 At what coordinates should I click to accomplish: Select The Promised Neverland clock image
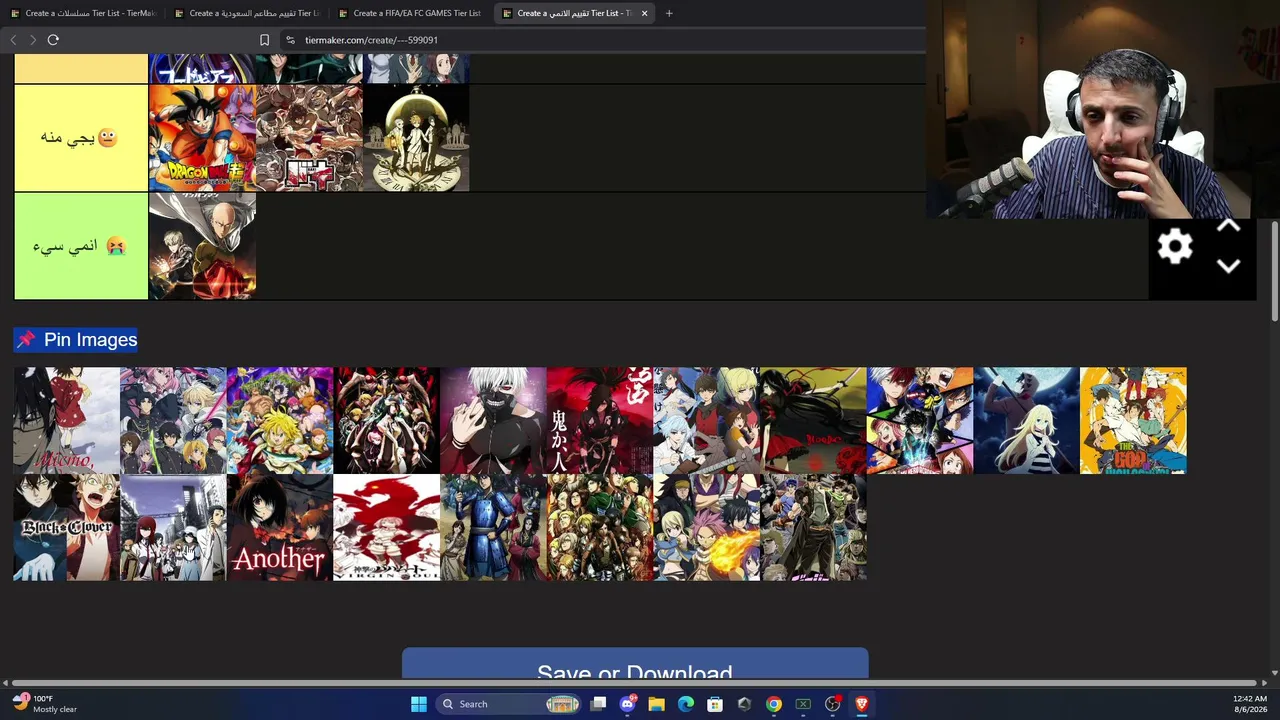416,138
